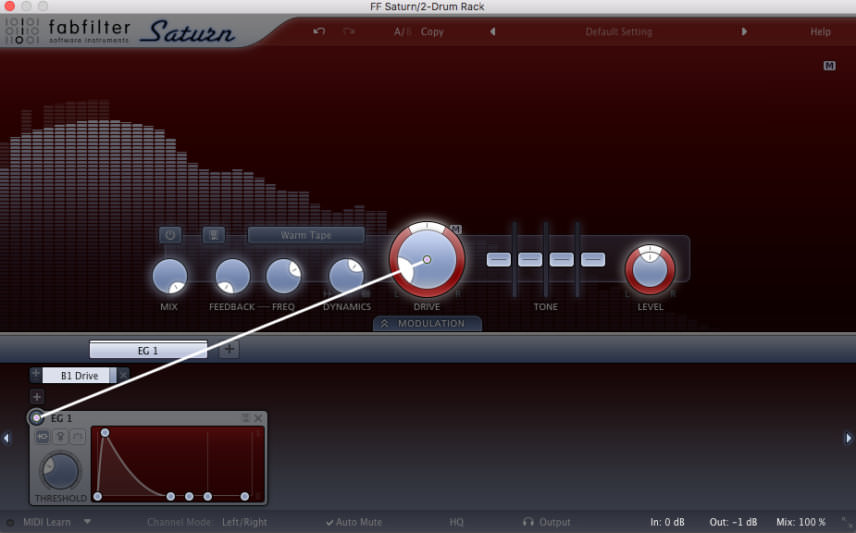Close the EG 1 panel
The height and width of the screenshot is (533, 856).
(x=258, y=418)
